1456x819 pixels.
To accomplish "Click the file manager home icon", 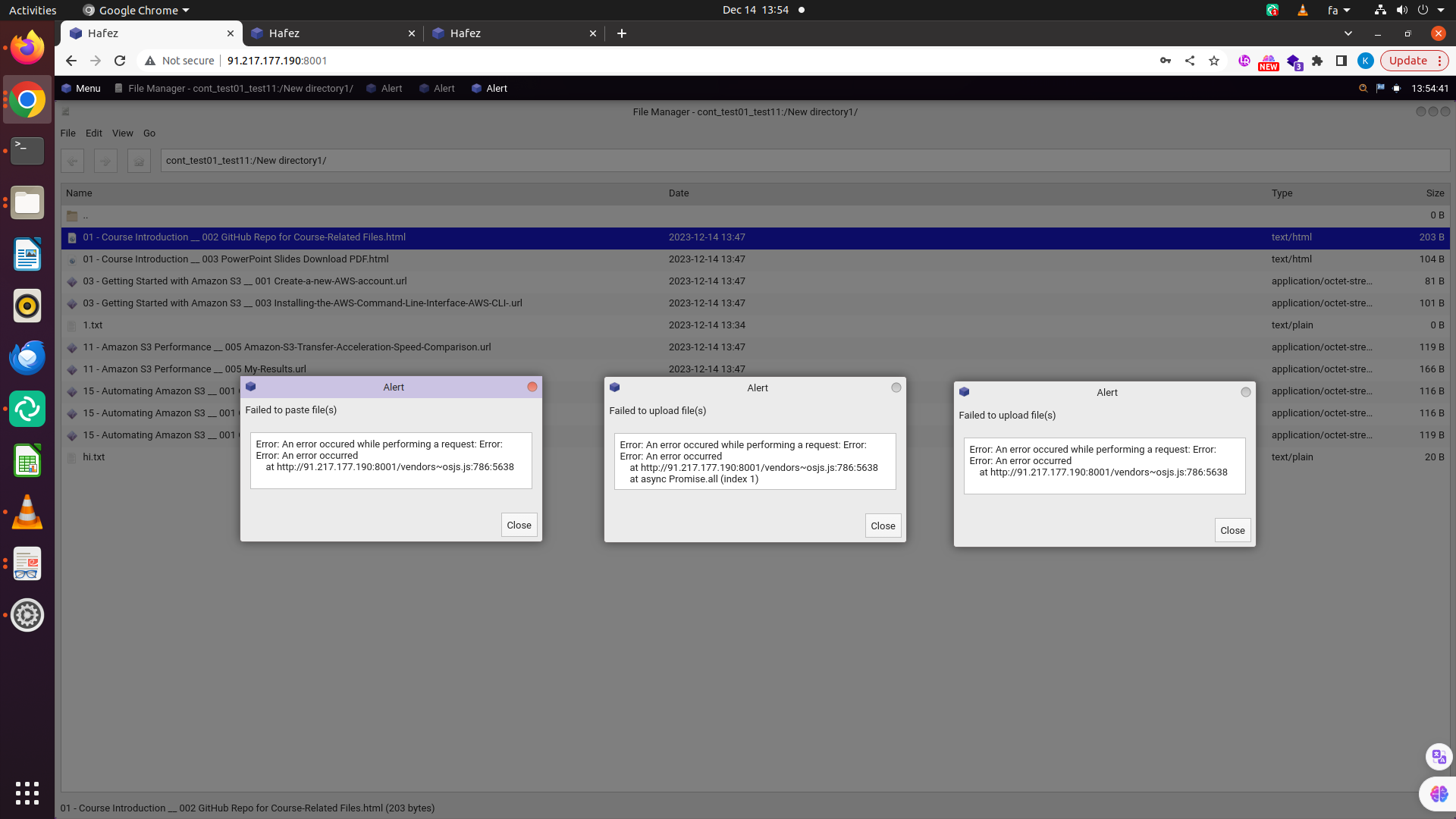I will [139, 161].
